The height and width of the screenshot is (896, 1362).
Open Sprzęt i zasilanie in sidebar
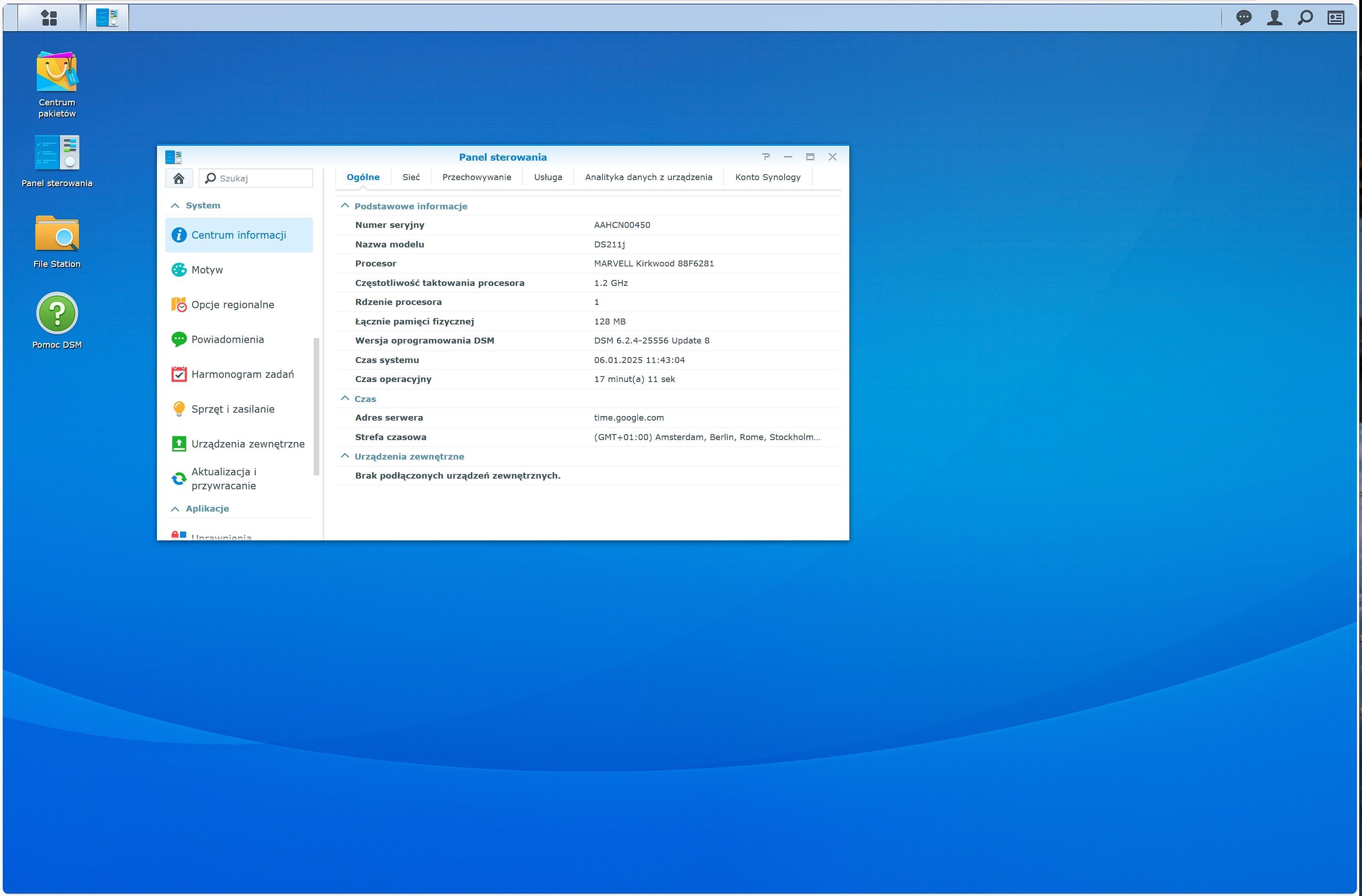pyautogui.click(x=239, y=409)
